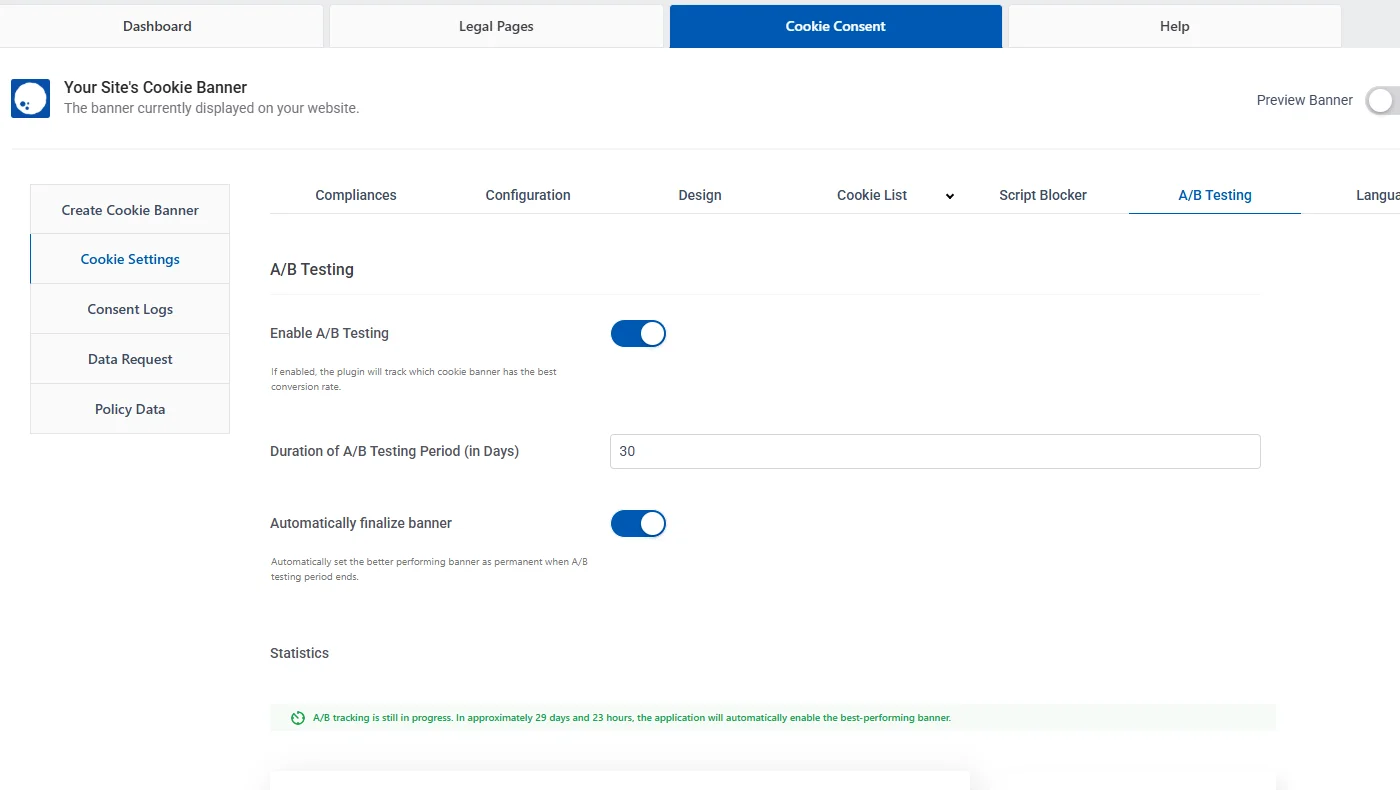The width and height of the screenshot is (1400, 790).
Task: Open the Design tab
Action: click(699, 195)
